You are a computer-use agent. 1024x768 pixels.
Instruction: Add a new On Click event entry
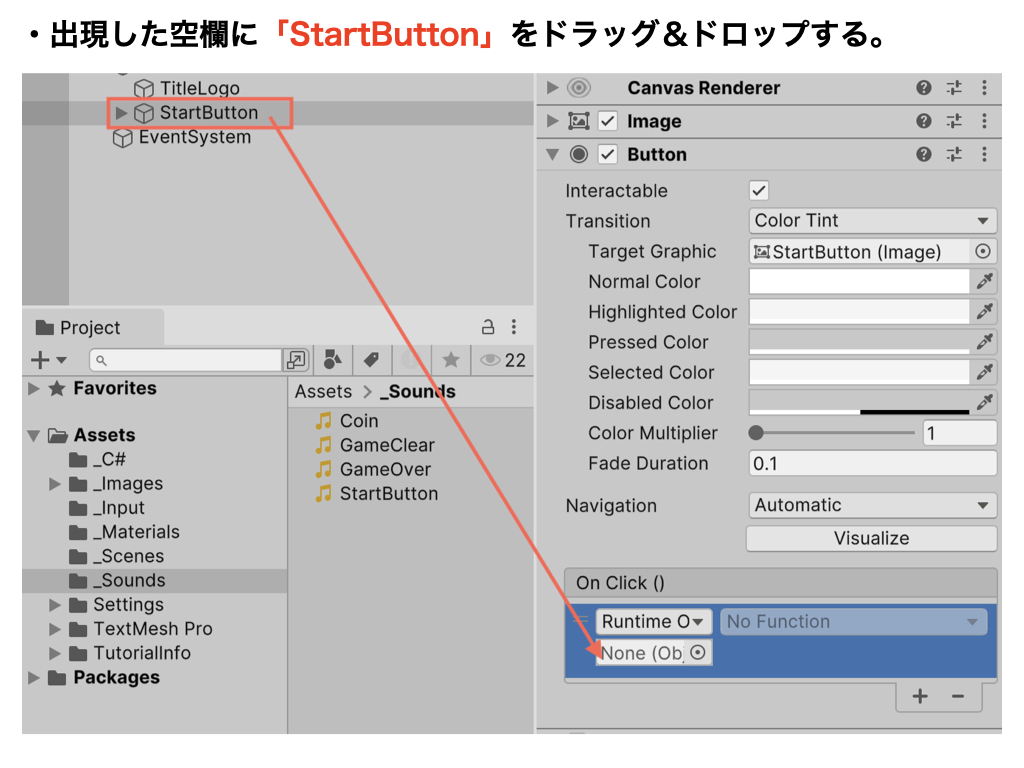coord(920,696)
